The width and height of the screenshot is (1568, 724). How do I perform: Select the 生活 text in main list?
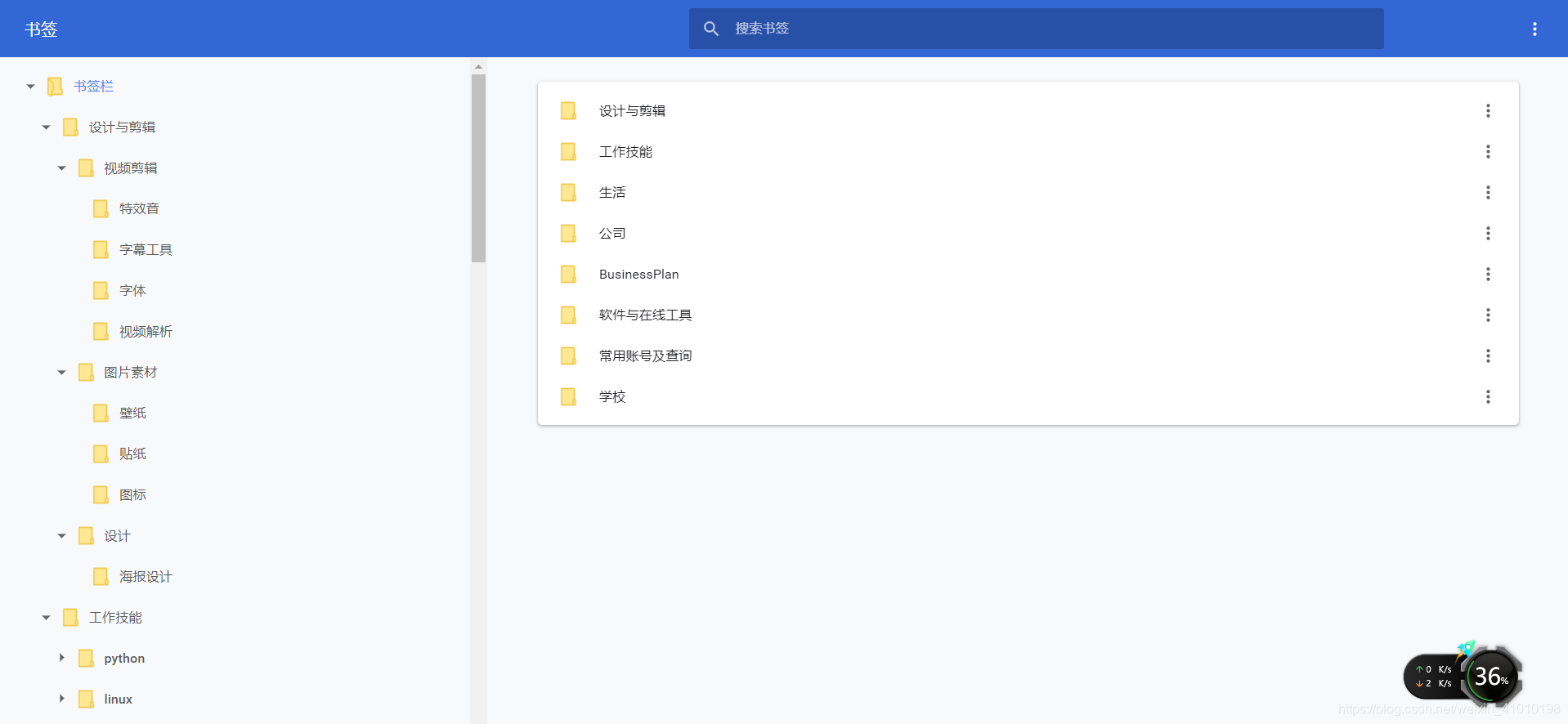(612, 192)
